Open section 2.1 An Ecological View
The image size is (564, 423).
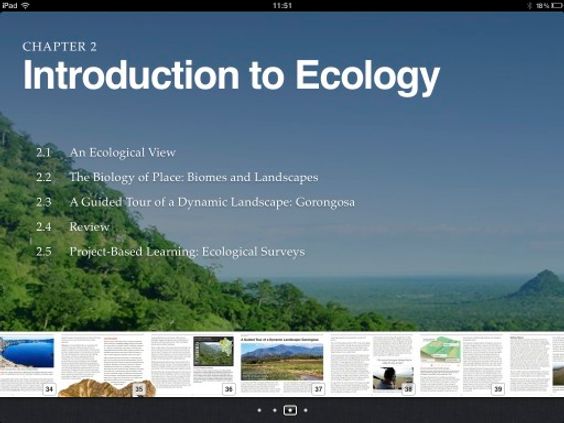point(105,153)
